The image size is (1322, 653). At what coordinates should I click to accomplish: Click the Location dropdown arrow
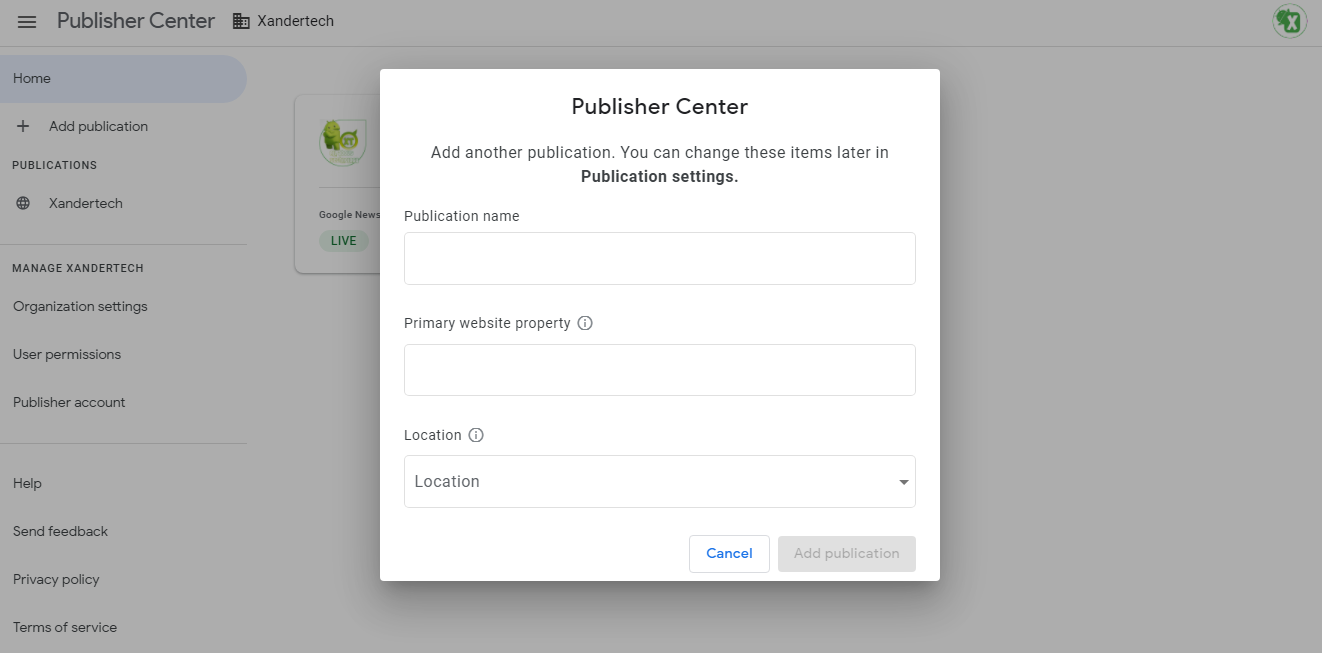point(904,482)
